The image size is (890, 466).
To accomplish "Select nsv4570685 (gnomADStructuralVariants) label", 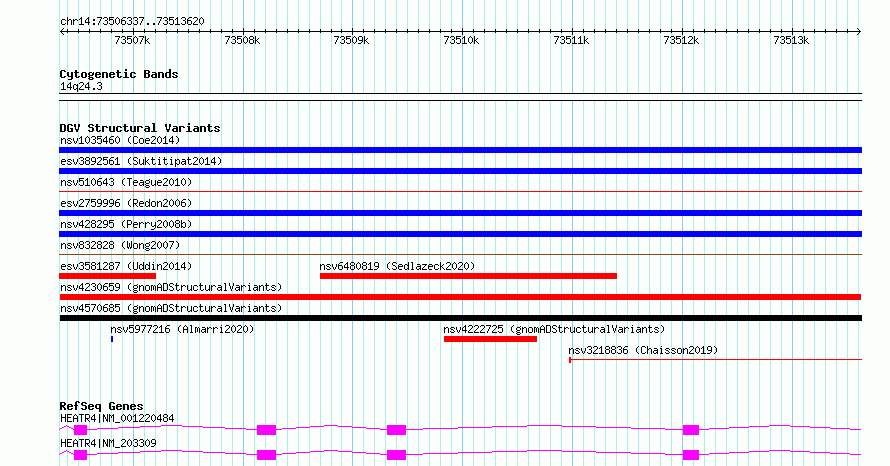I will coord(171,308).
